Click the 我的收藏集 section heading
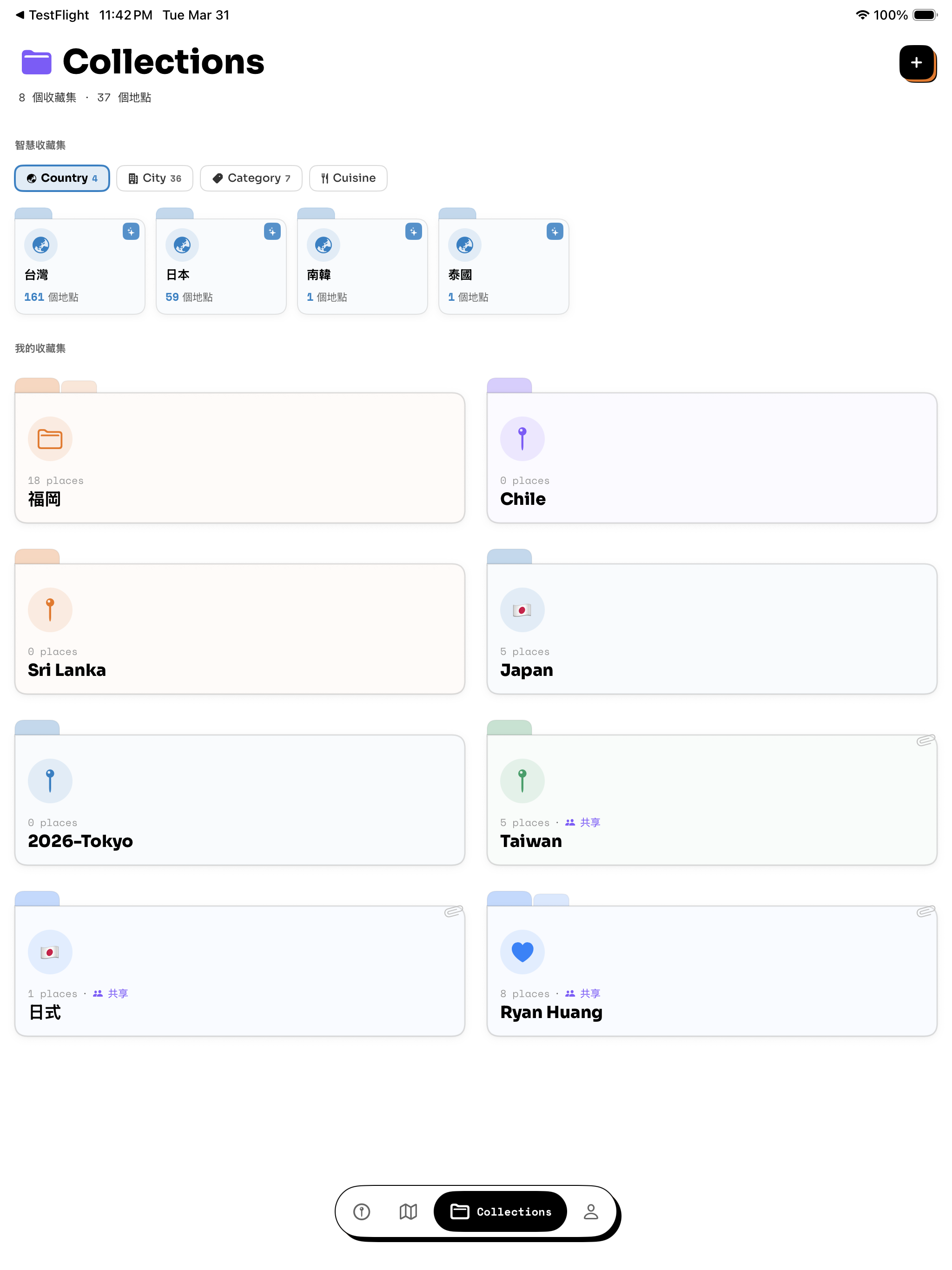952x1270 pixels. pyautogui.click(x=40, y=348)
